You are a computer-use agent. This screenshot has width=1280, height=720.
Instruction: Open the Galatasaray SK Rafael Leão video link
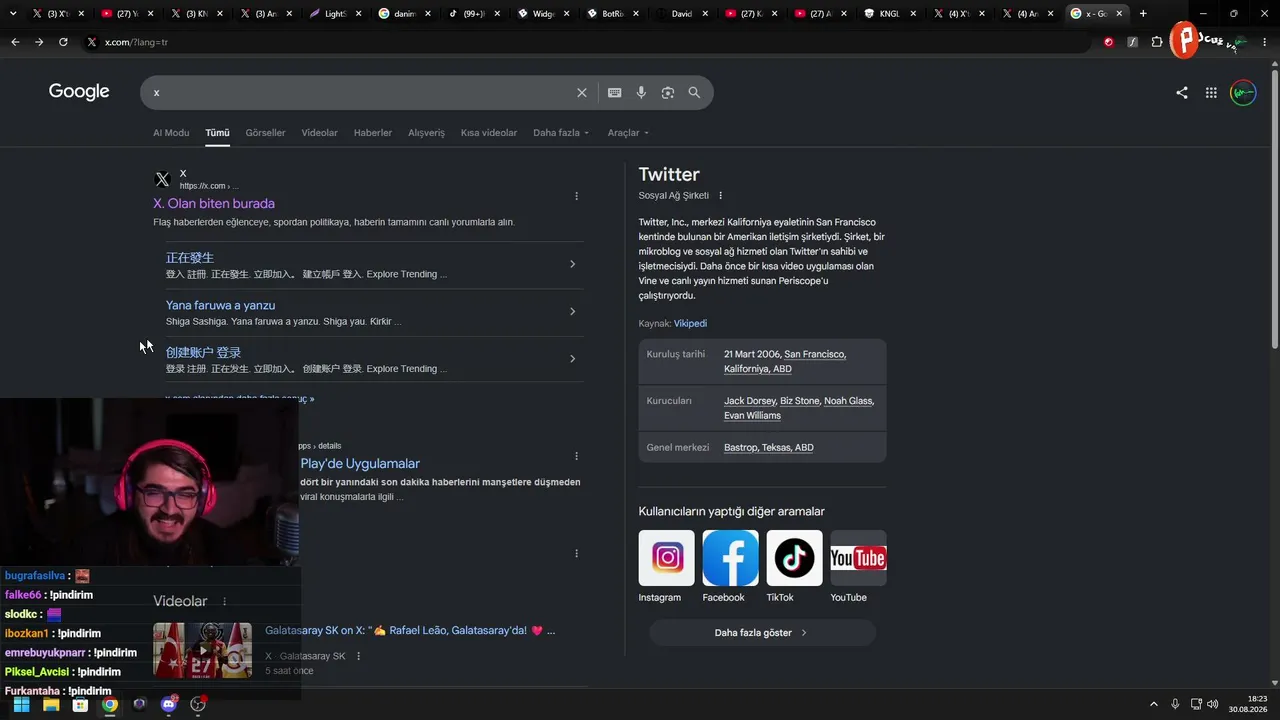[x=410, y=631]
